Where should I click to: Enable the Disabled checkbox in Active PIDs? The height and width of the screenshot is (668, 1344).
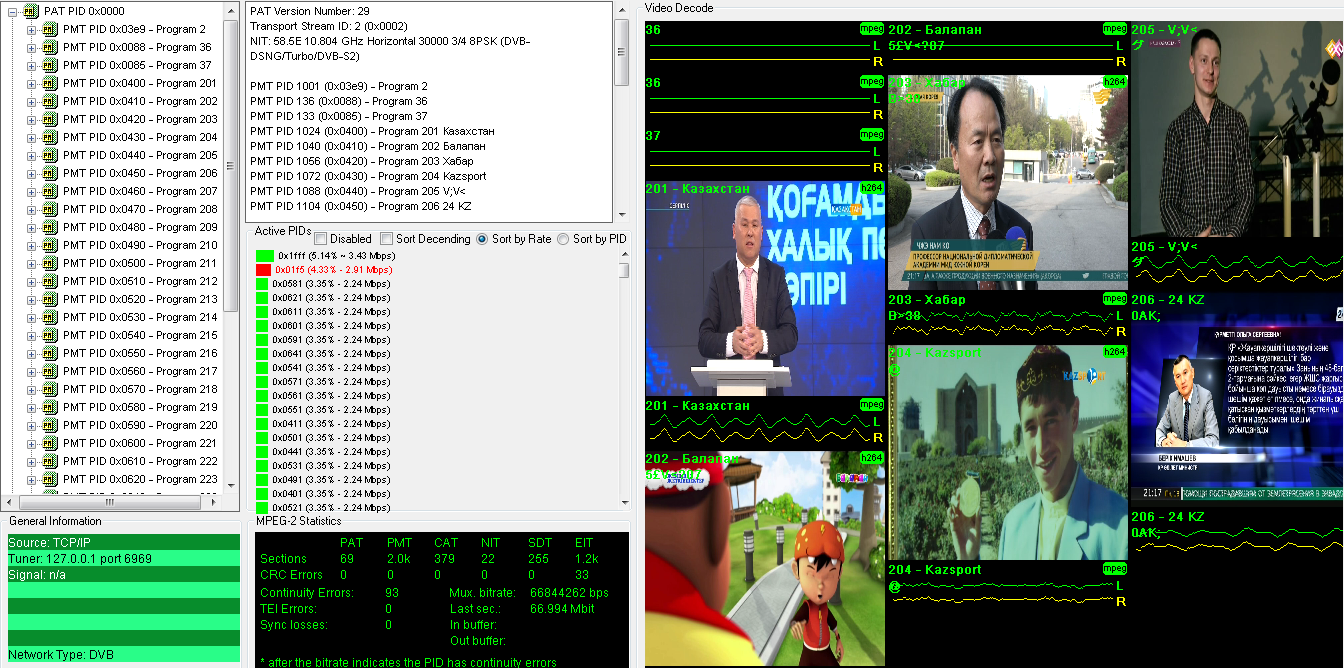coord(321,239)
